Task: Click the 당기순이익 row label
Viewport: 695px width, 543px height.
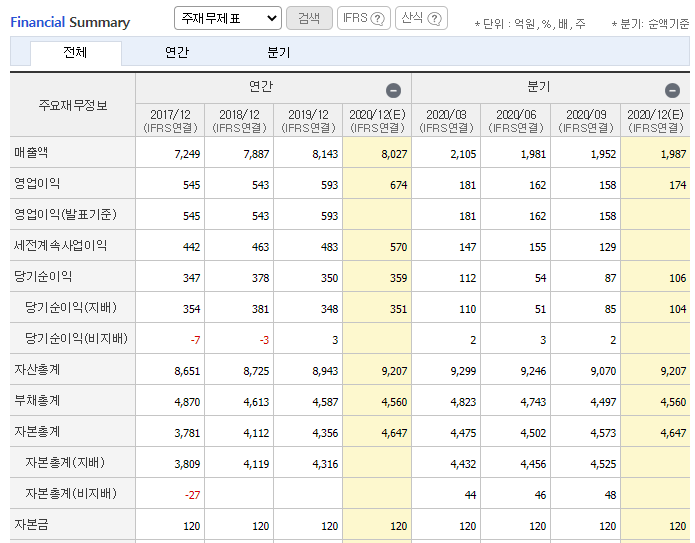Action: (43, 277)
